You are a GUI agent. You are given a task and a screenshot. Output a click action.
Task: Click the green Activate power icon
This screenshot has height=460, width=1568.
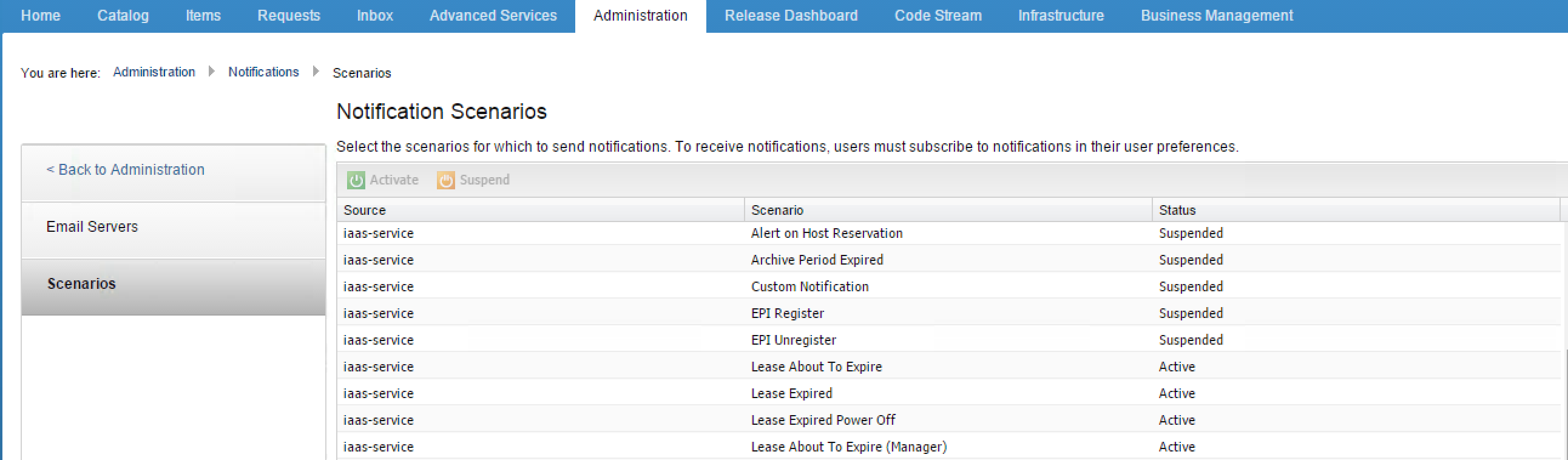[x=356, y=180]
